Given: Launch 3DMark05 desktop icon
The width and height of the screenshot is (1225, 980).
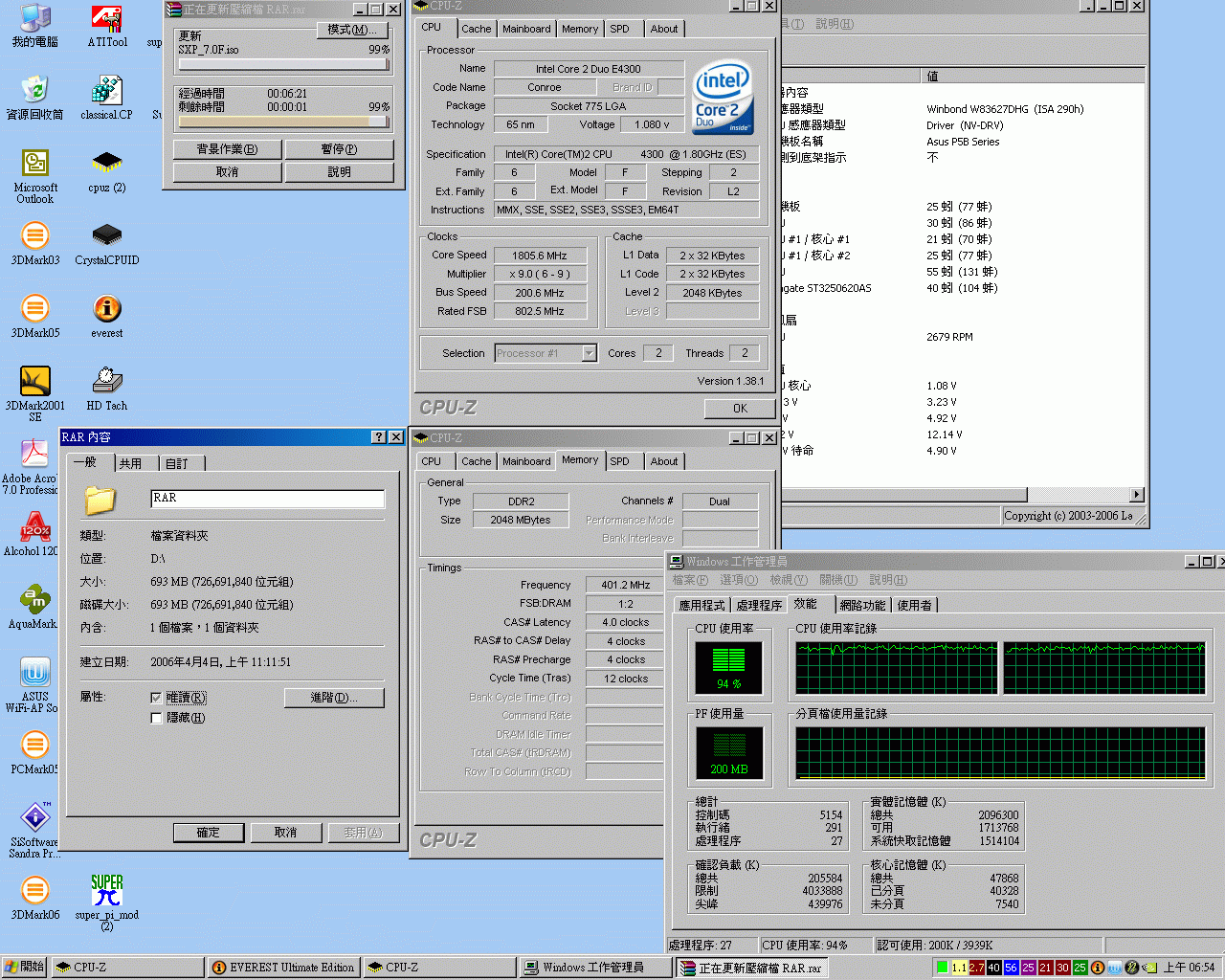Looking at the screenshot, I should [x=34, y=316].
